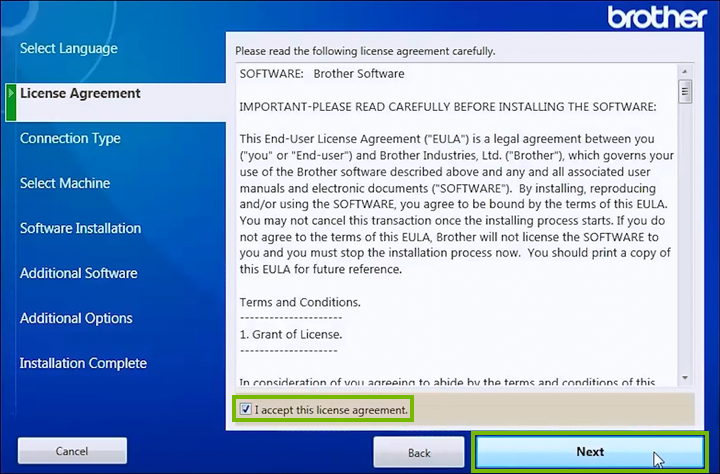Open the Additional Software step
Image resolution: width=720 pixels, height=474 pixels.
(79, 273)
